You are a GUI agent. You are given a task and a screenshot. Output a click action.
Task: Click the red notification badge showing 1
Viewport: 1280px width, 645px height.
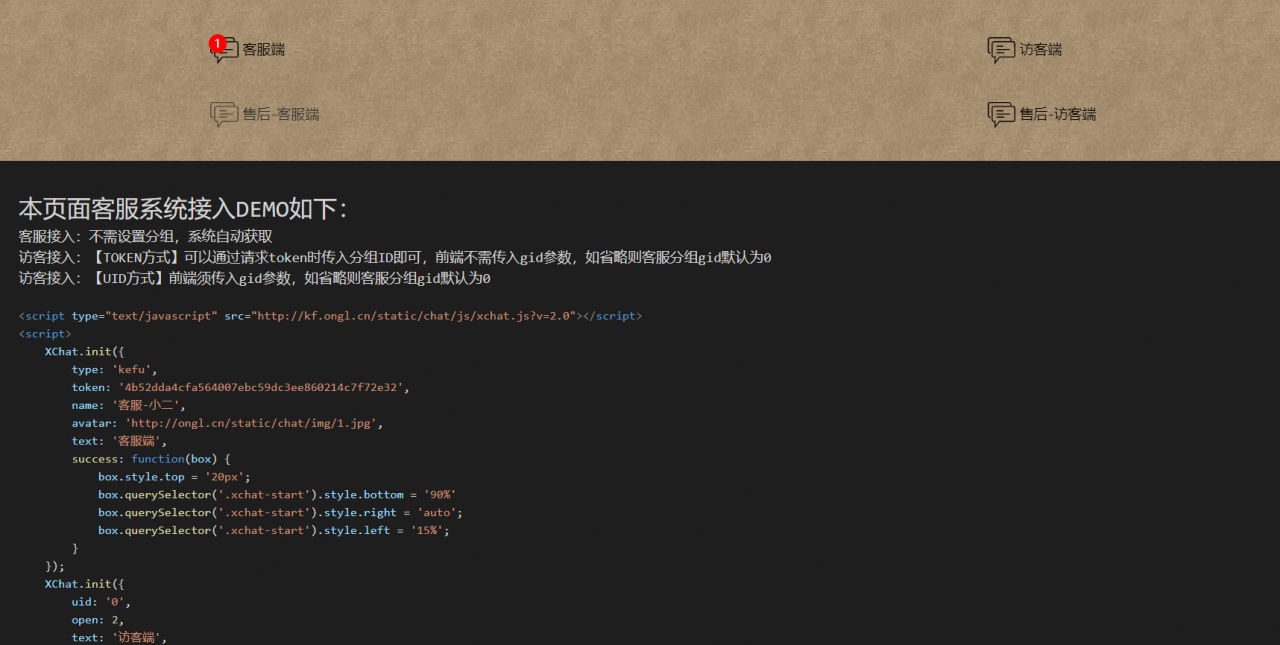click(x=216, y=43)
